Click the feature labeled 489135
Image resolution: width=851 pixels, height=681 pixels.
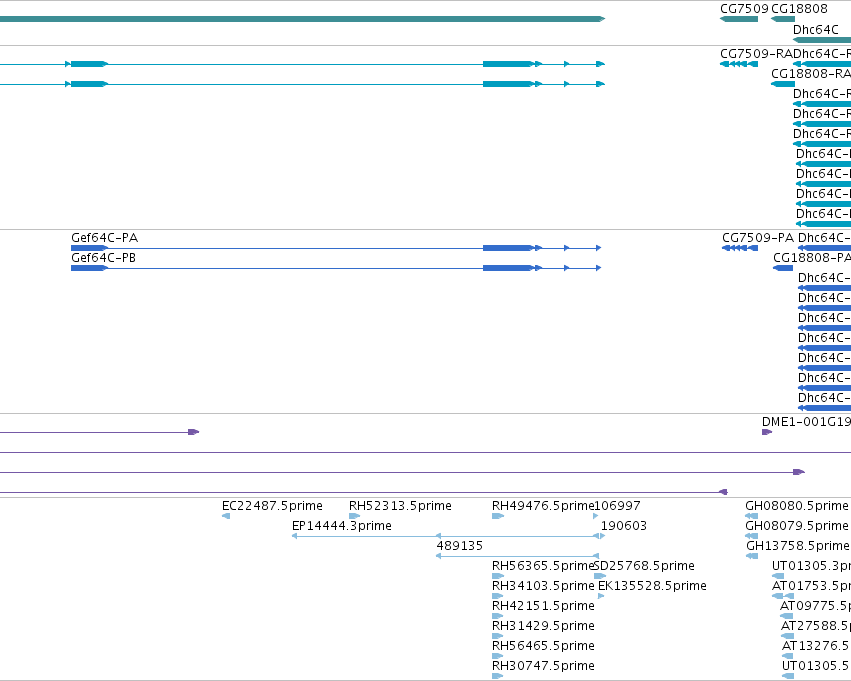click(518, 556)
